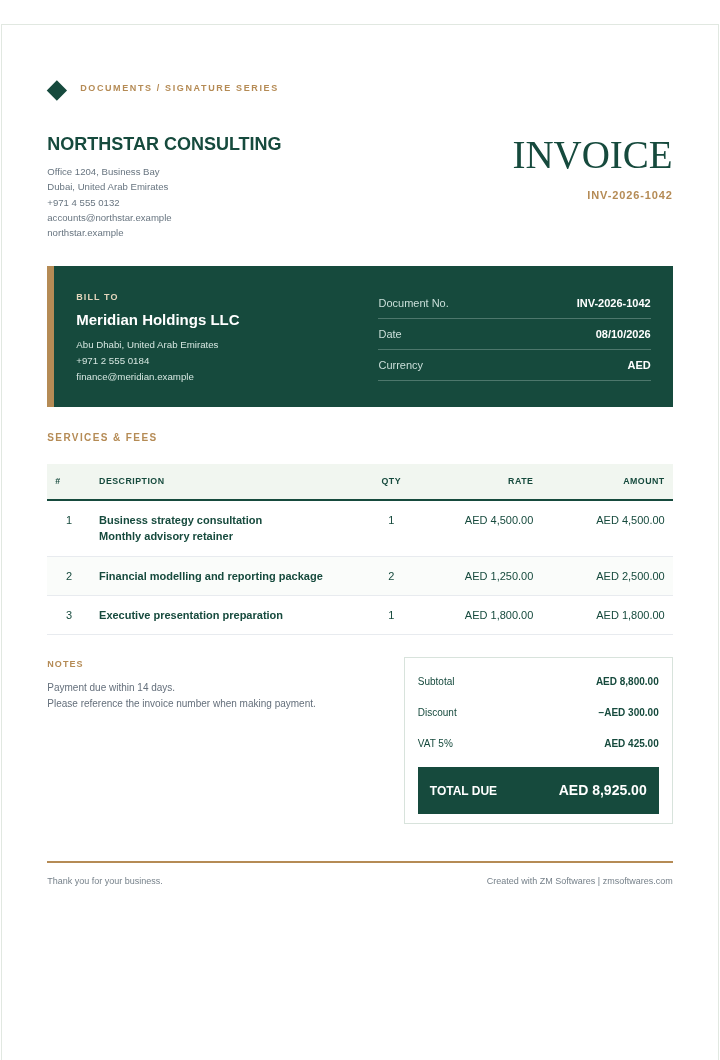The height and width of the screenshot is (1060, 720).
Task: Click 'Thank you for your business.' footer
Action: coord(105,881)
